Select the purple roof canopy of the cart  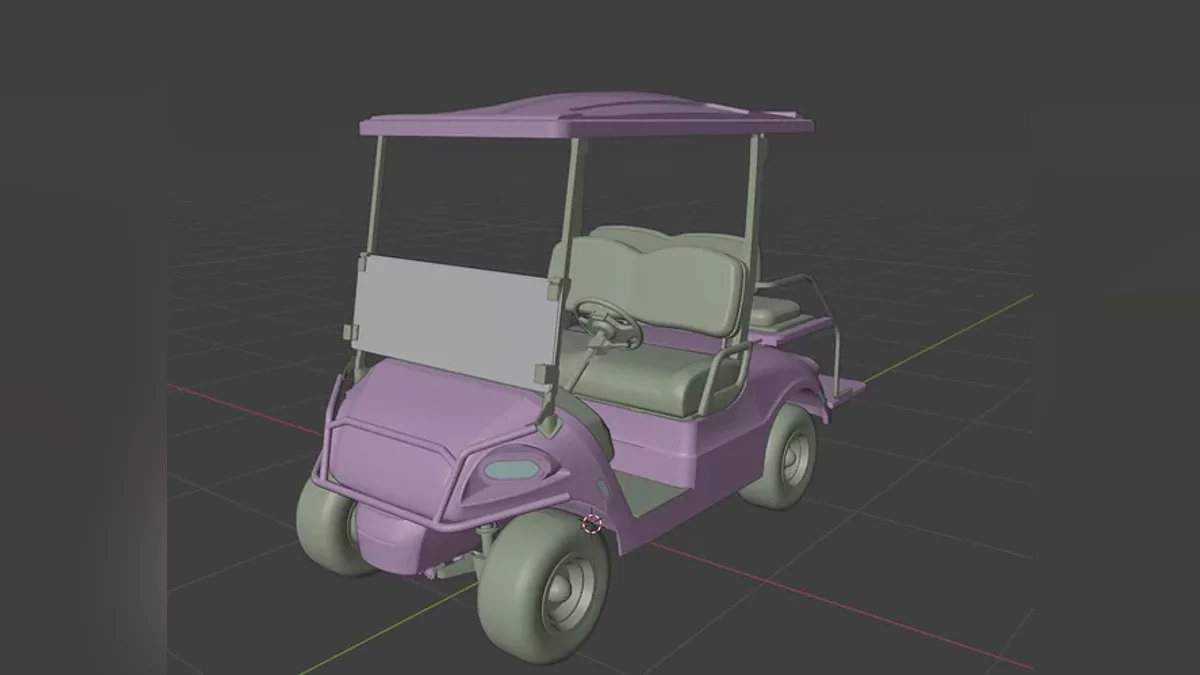pos(590,118)
